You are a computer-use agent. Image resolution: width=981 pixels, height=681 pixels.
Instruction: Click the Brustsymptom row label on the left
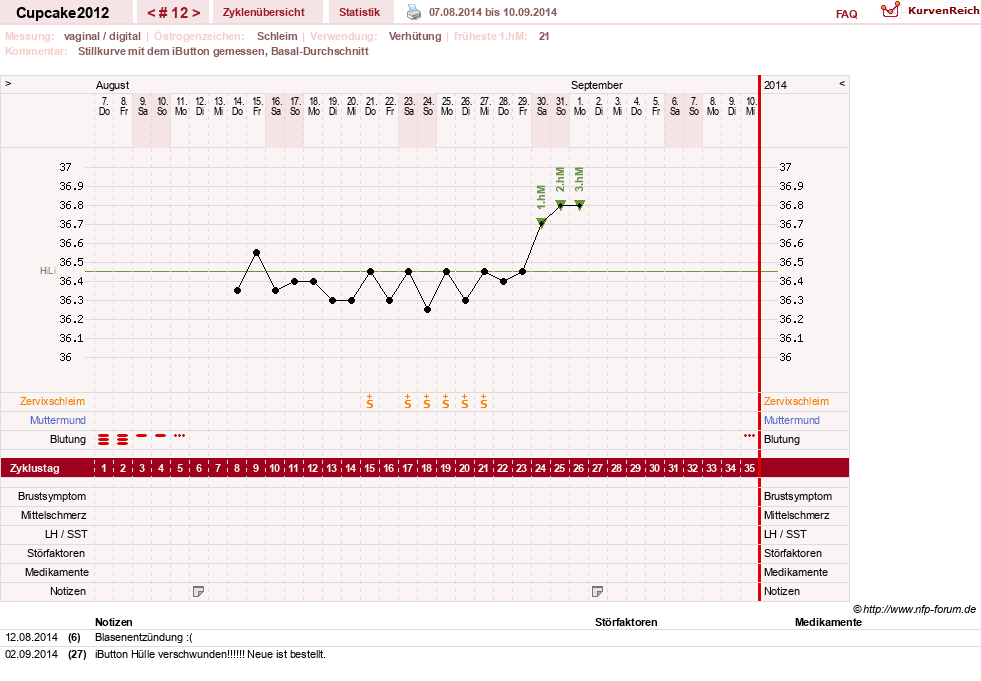click(x=52, y=496)
